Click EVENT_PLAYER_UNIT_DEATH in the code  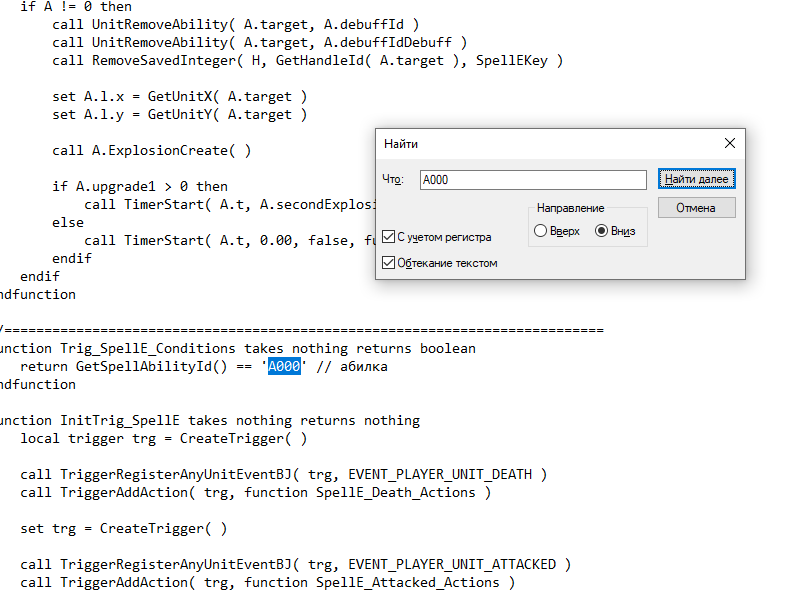tap(440, 475)
